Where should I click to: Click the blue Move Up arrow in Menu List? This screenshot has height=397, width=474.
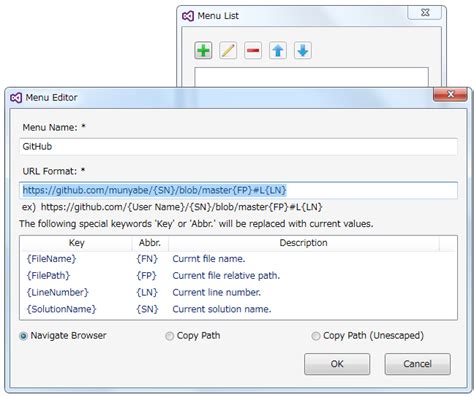point(278,51)
